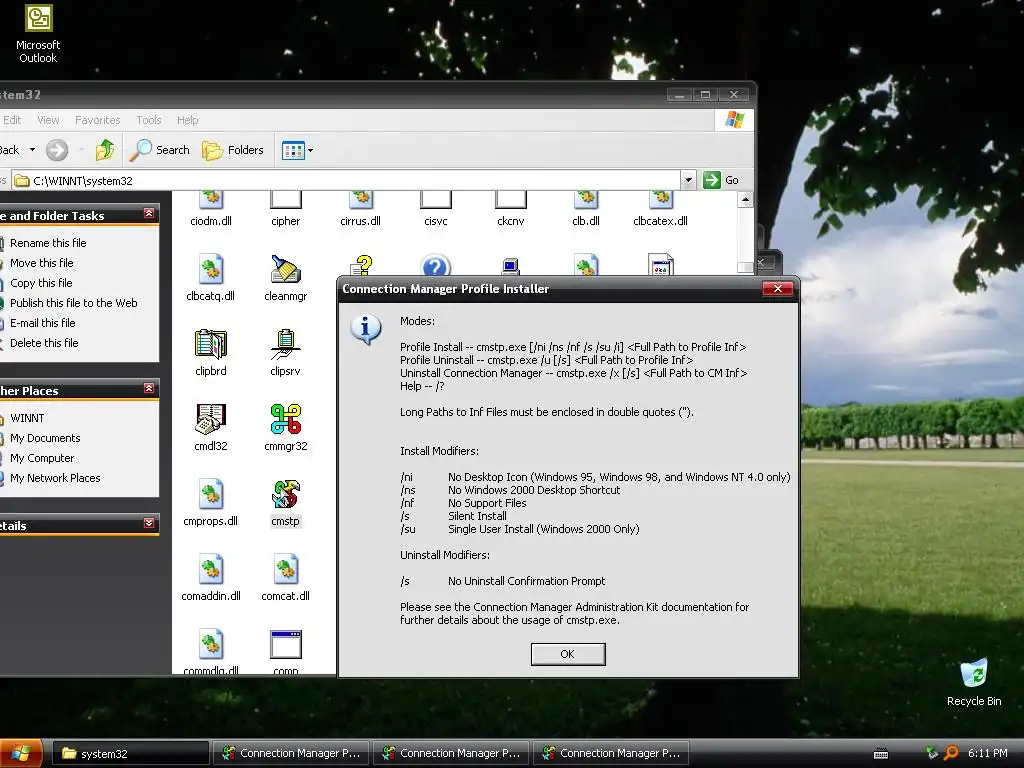Click OK in the Profile Installer dialog
1024x768 pixels.
(x=568, y=654)
